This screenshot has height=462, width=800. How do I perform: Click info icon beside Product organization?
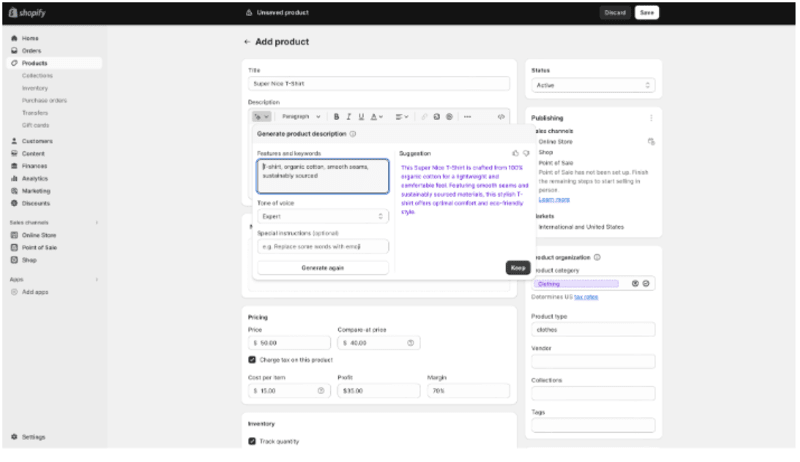[x=597, y=258]
